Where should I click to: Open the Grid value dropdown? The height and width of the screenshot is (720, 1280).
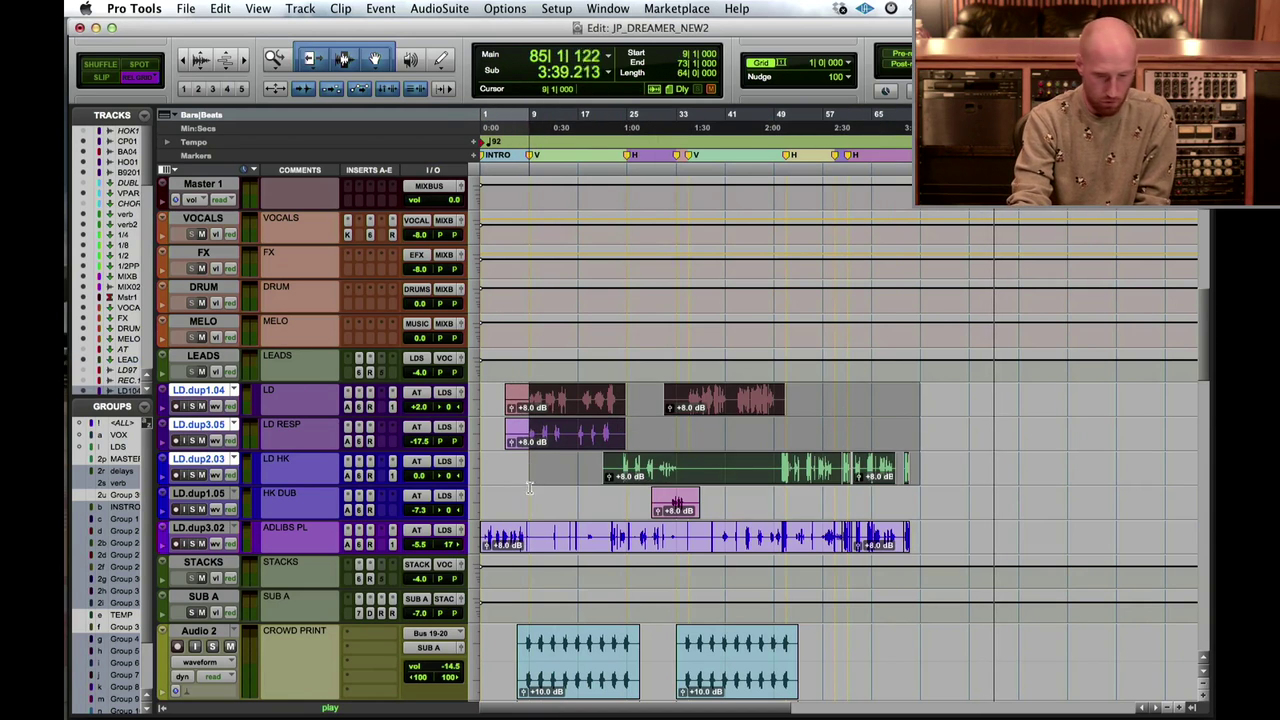click(x=847, y=63)
